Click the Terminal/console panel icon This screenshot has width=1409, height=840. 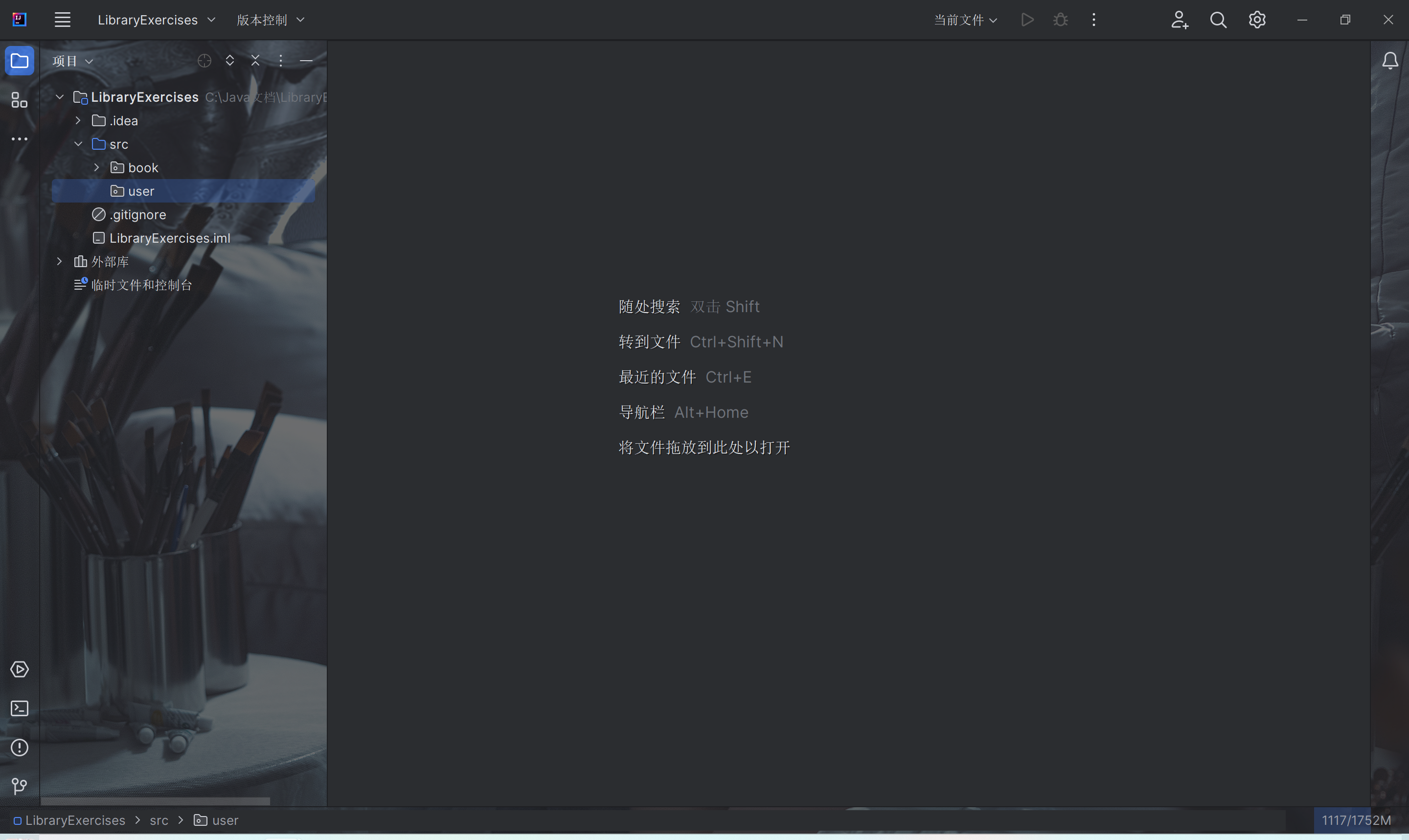coord(19,708)
